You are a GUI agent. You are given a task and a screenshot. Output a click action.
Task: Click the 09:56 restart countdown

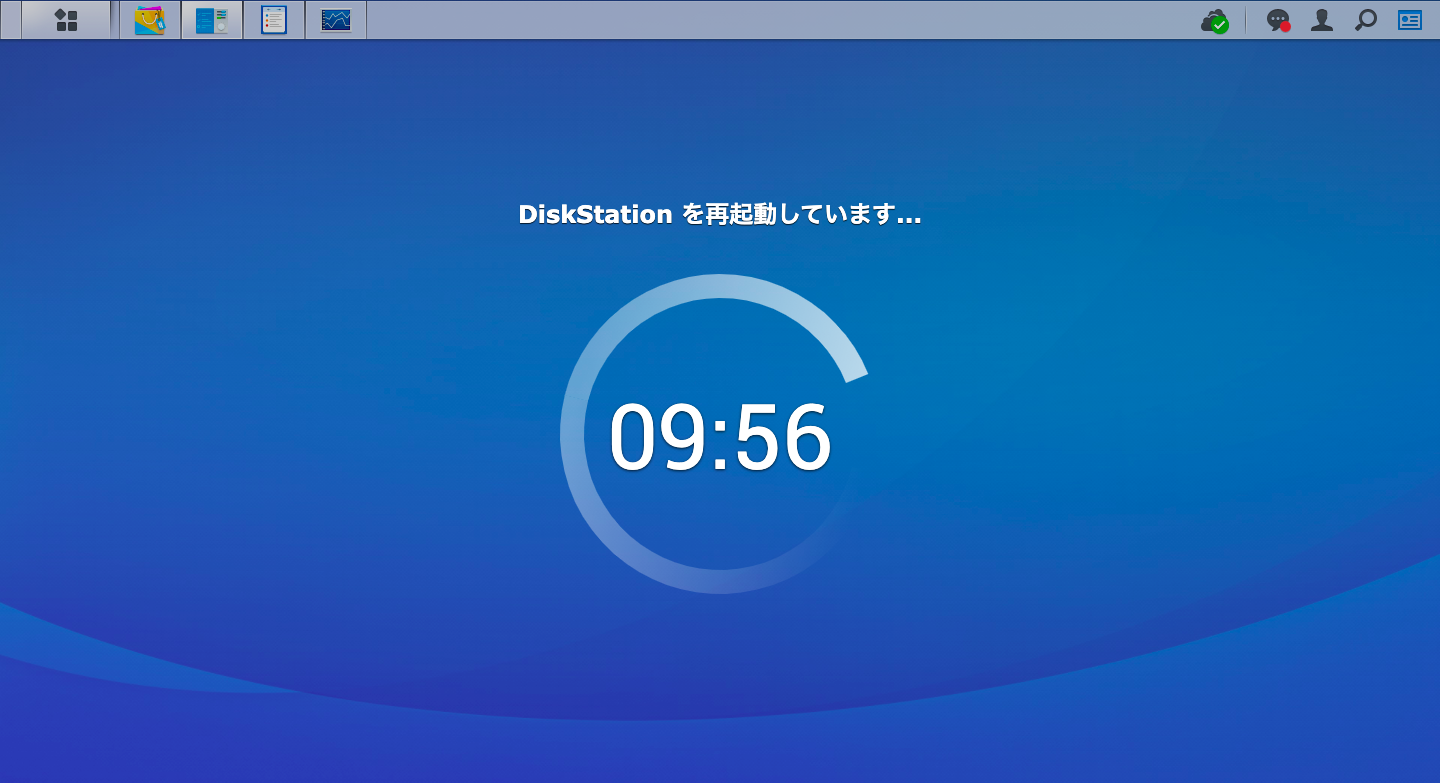point(720,438)
